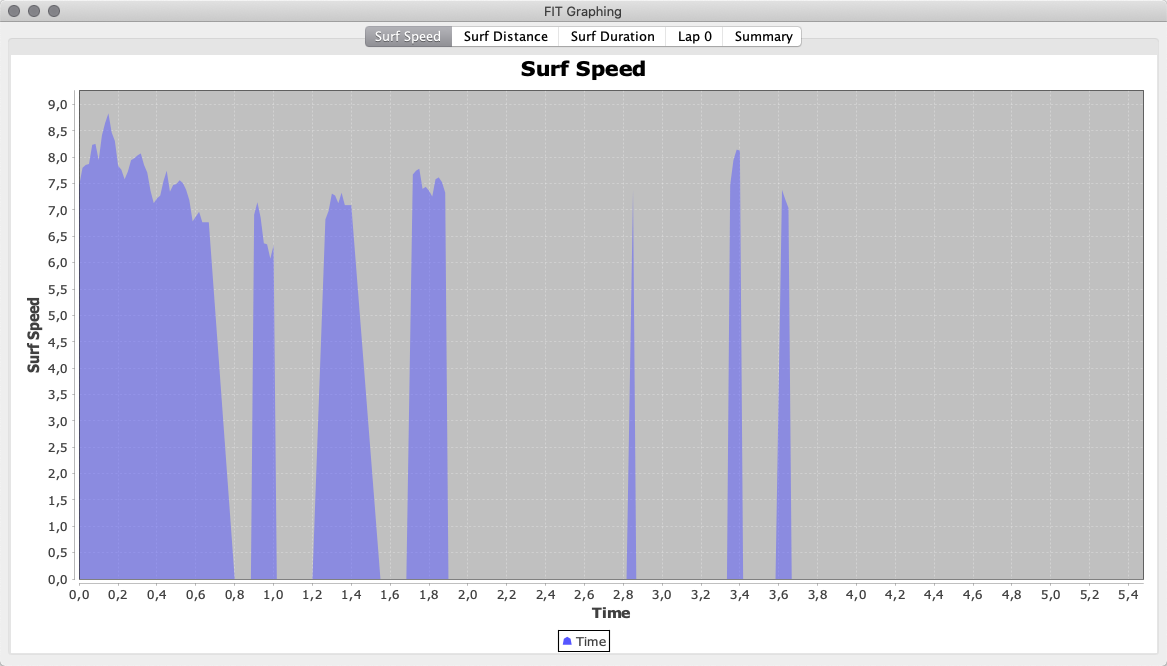Click the FIT Graphing title bar text
Image resolution: width=1167 pixels, height=666 pixels.
[x=583, y=11]
